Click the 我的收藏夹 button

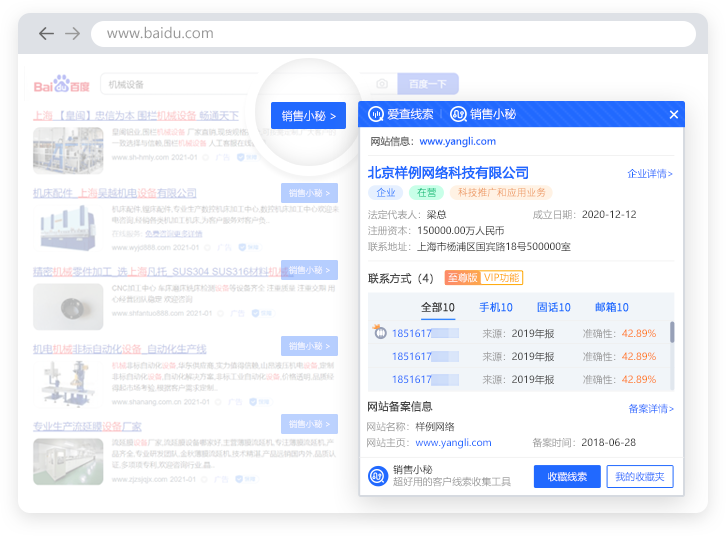tap(640, 476)
